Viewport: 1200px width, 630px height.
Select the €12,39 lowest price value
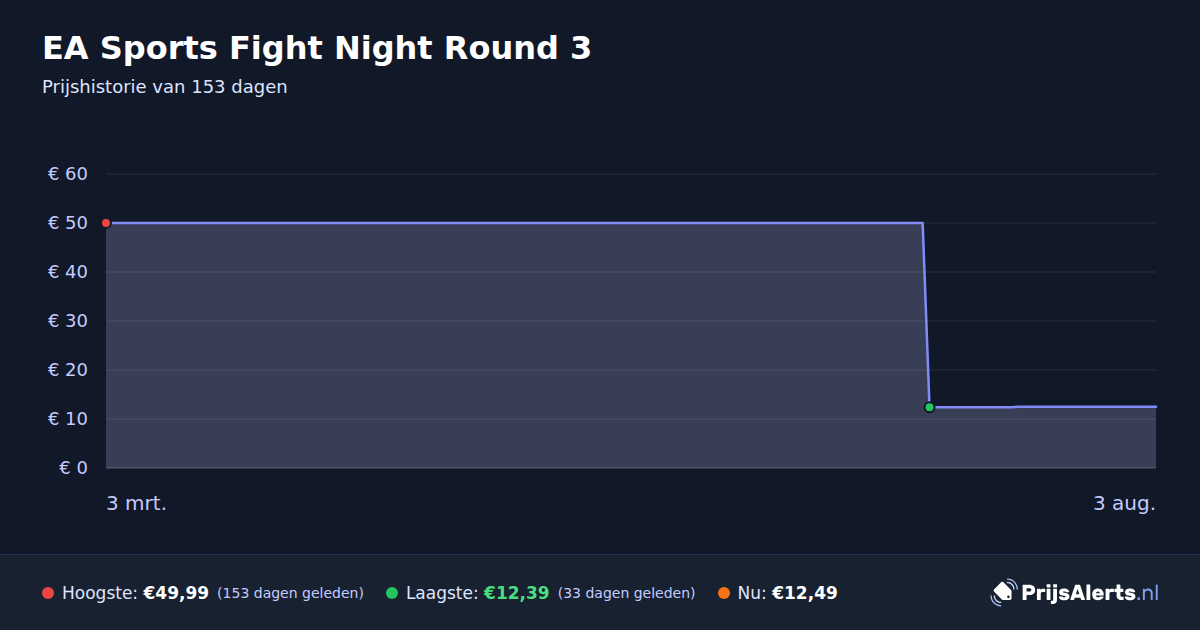(x=516, y=593)
